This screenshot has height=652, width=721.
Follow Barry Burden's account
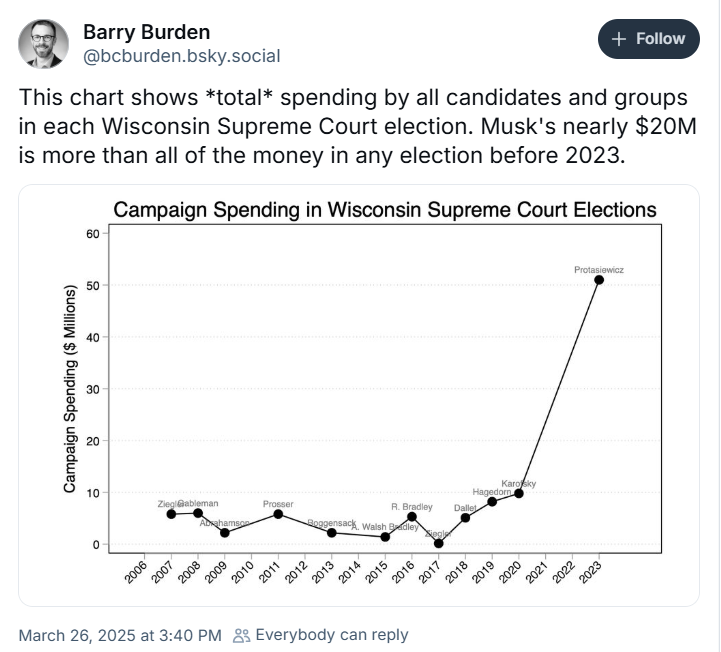coord(647,39)
